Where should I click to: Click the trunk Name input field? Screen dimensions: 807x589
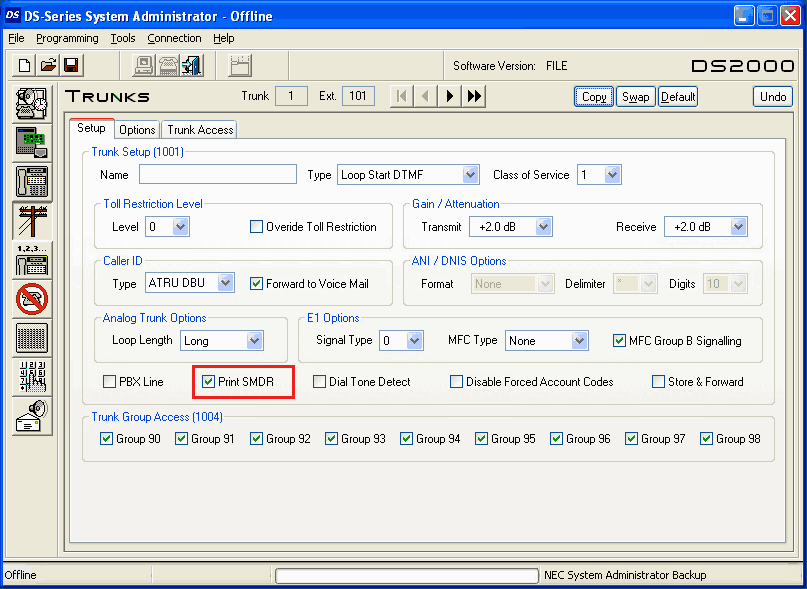[218, 175]
